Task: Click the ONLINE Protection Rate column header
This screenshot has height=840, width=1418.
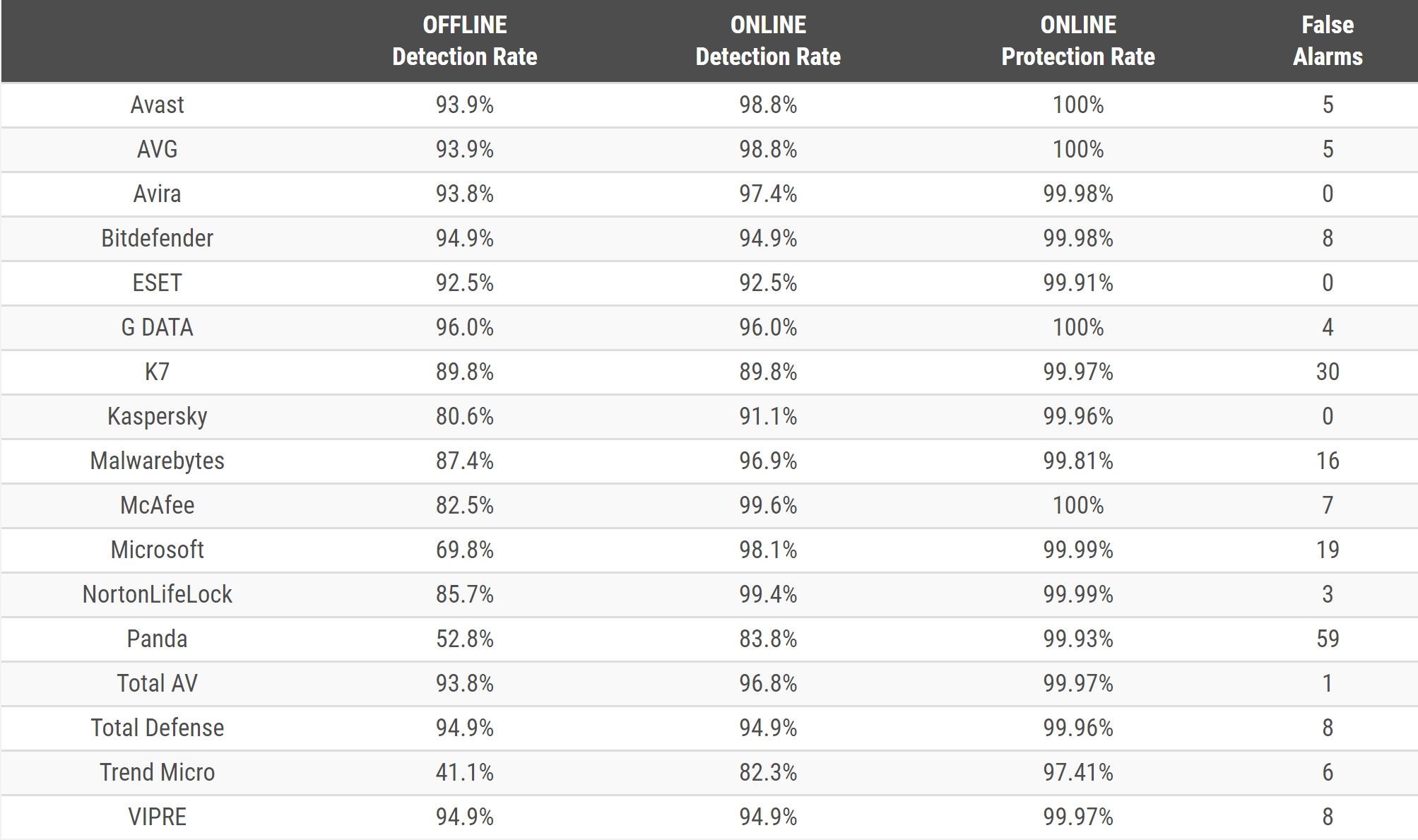Action: click(1077, 41)
